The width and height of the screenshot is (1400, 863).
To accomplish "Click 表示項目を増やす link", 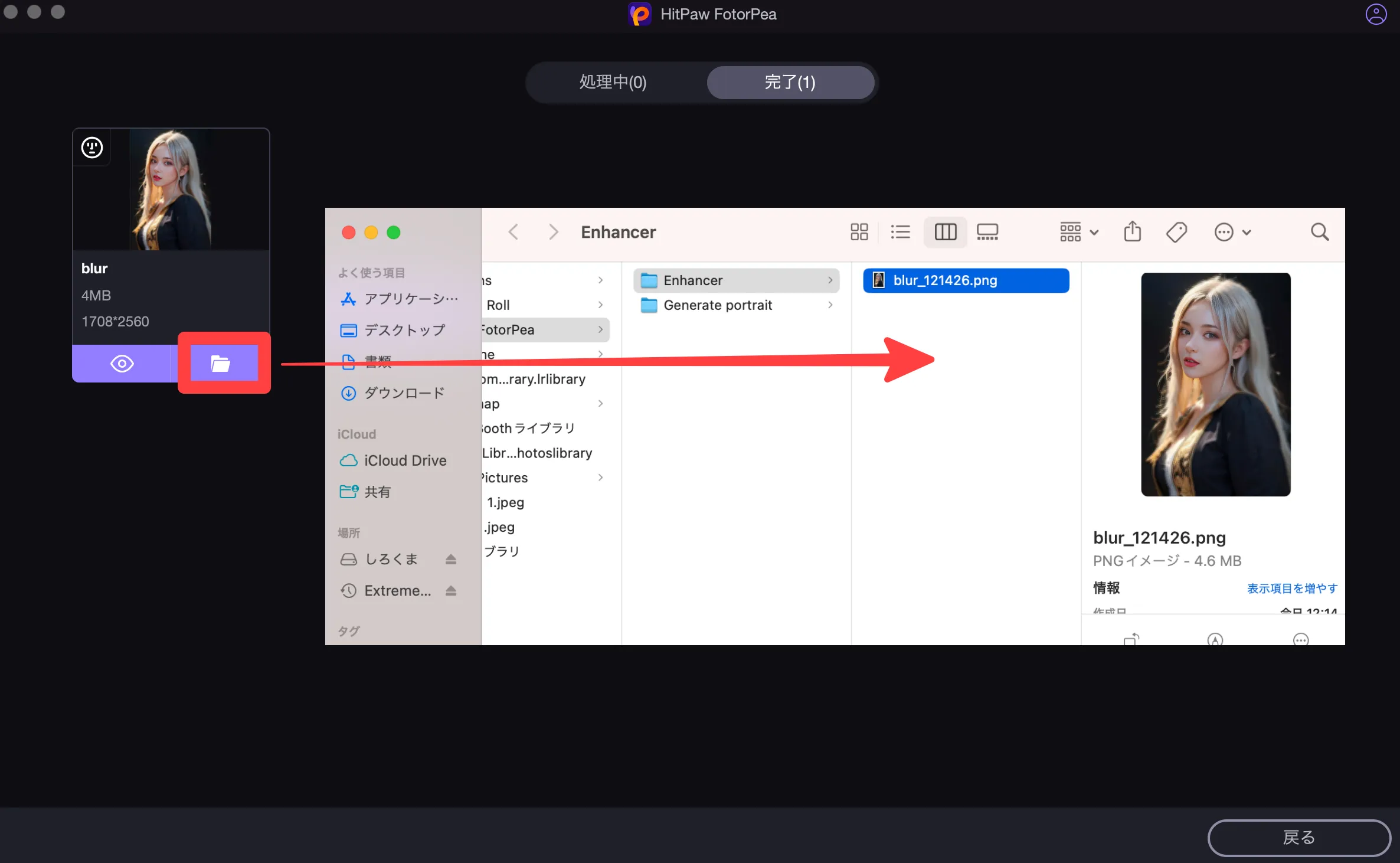I will 1292,589.
